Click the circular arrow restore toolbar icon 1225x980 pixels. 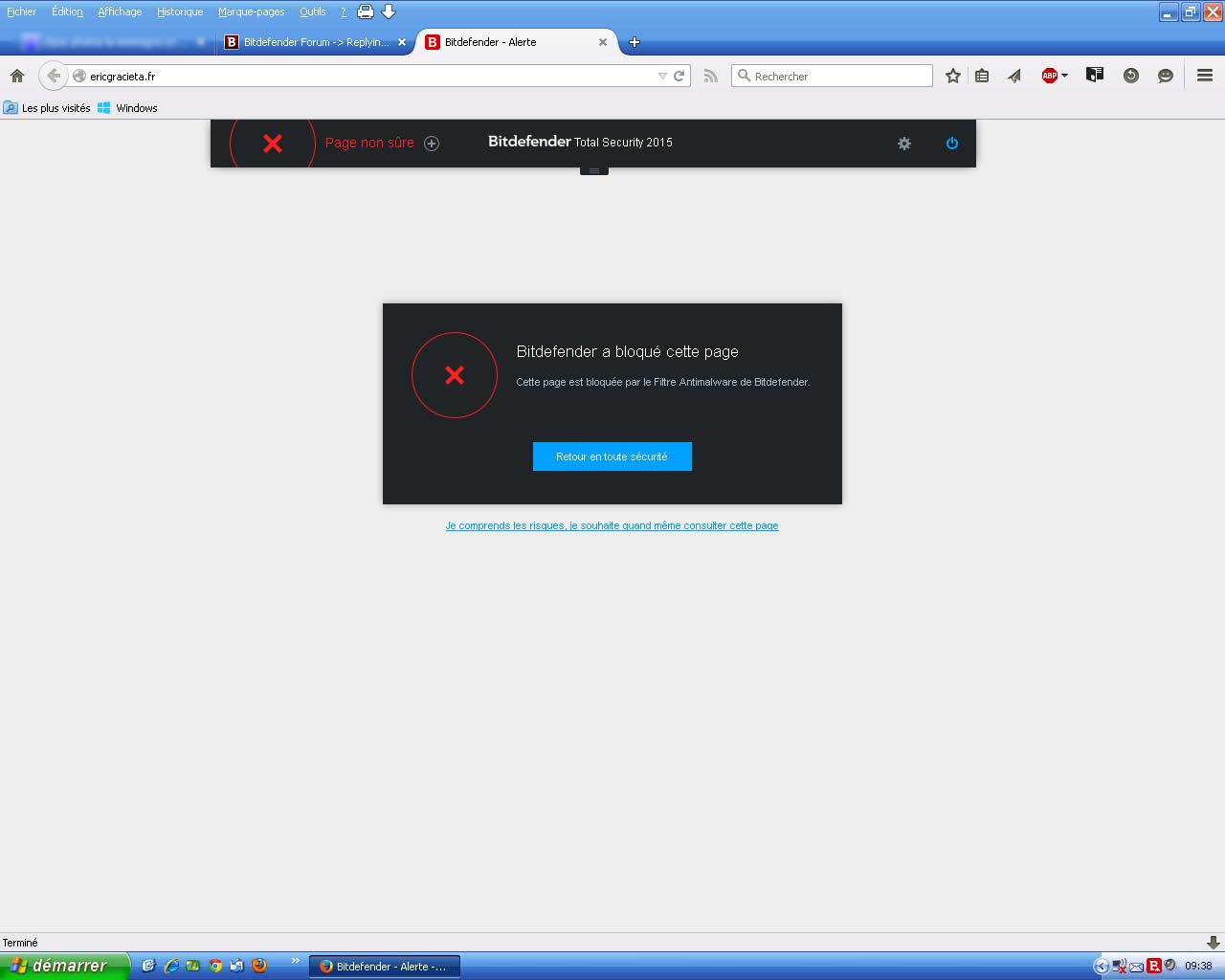point(1131,76)
